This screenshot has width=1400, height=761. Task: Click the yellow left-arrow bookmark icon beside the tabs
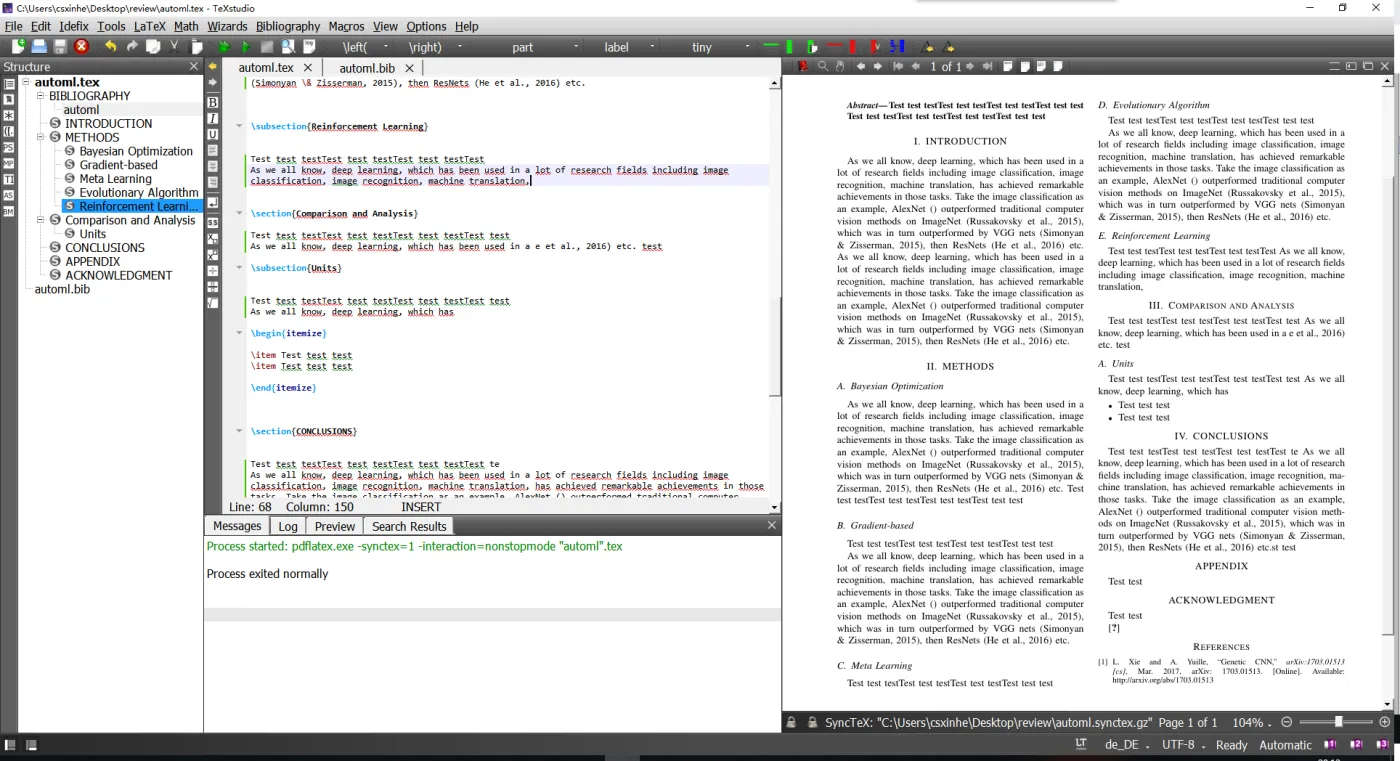(212, 66)
